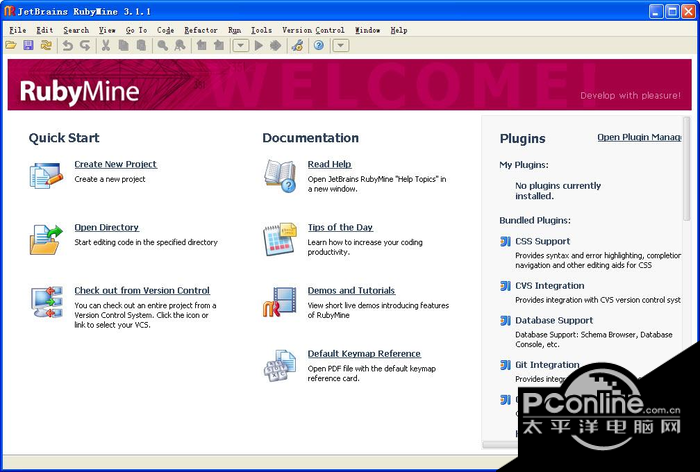Image resolution: width=700 pixels, height=472 pixels.
Task: Open the Version Control menu
Action: click(x=313, y=30)
